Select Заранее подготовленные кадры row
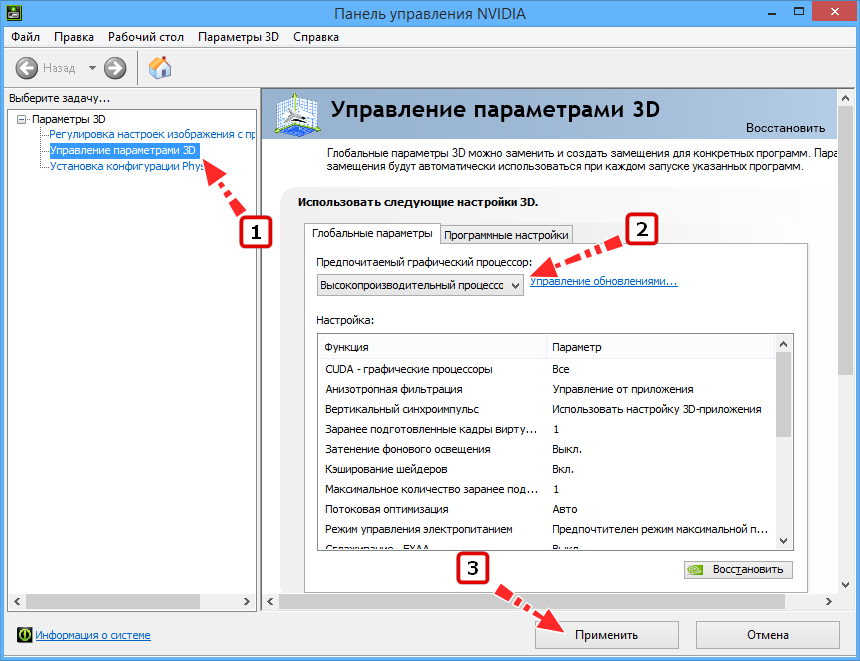Image resolution: width=860 pixels, height=661 pixels. click(x=546, y=429)
